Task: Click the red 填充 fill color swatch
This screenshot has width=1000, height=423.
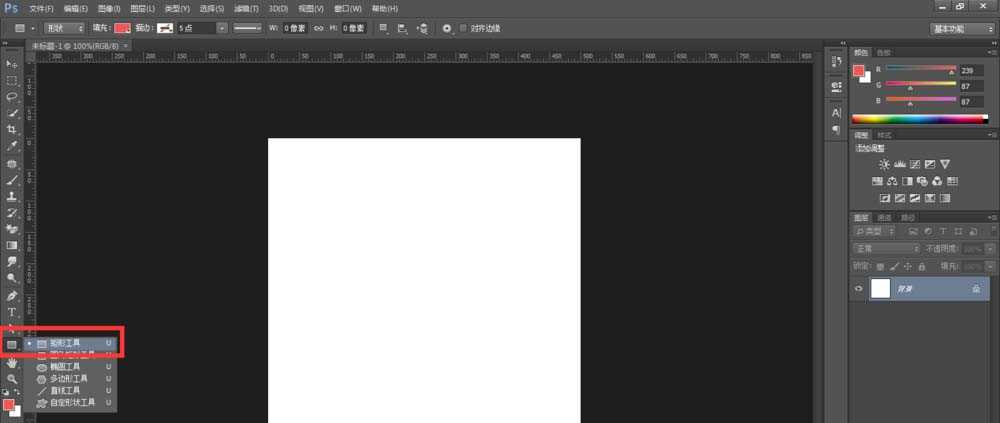Action: (x=122, y=28)
